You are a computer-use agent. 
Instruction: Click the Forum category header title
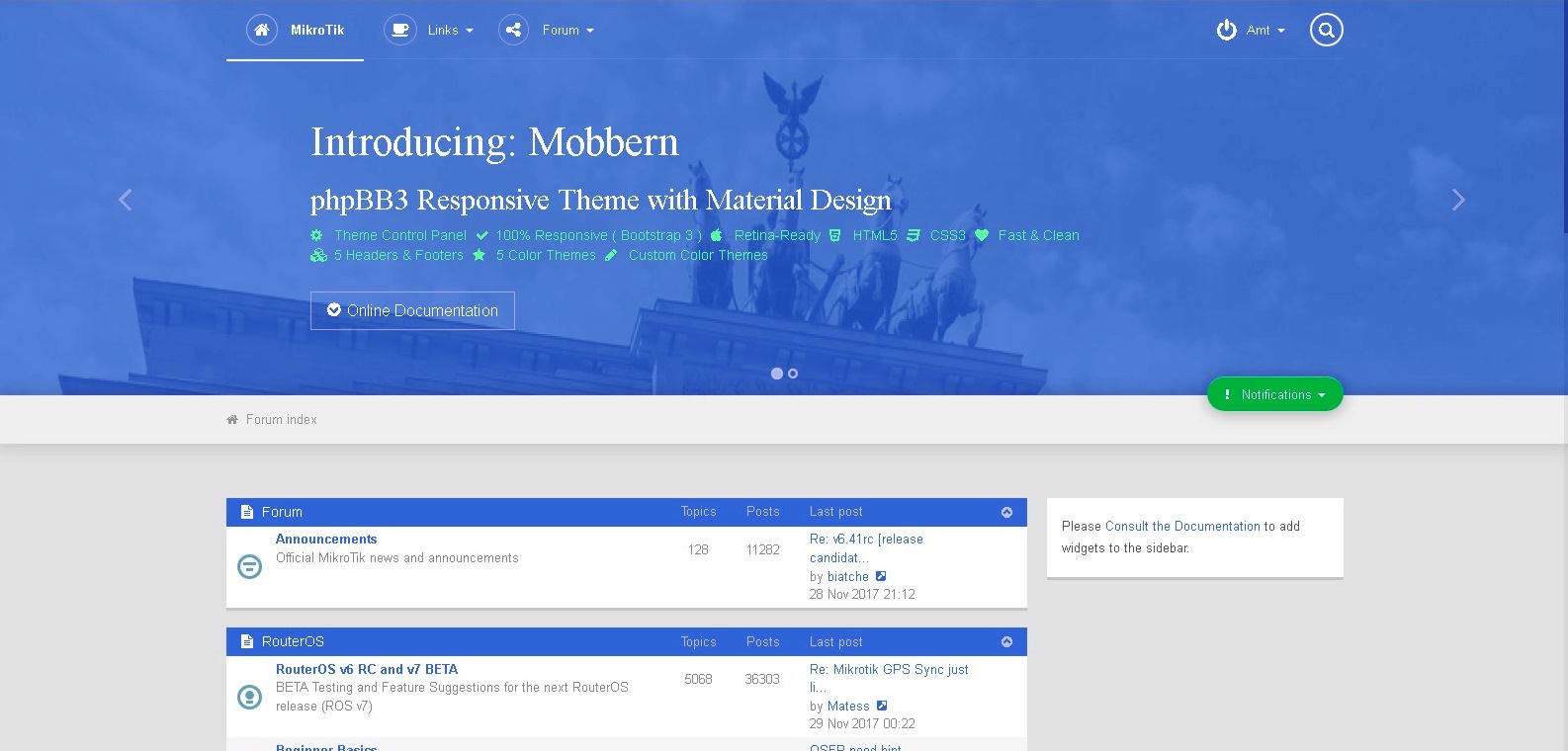pos(282,512)
